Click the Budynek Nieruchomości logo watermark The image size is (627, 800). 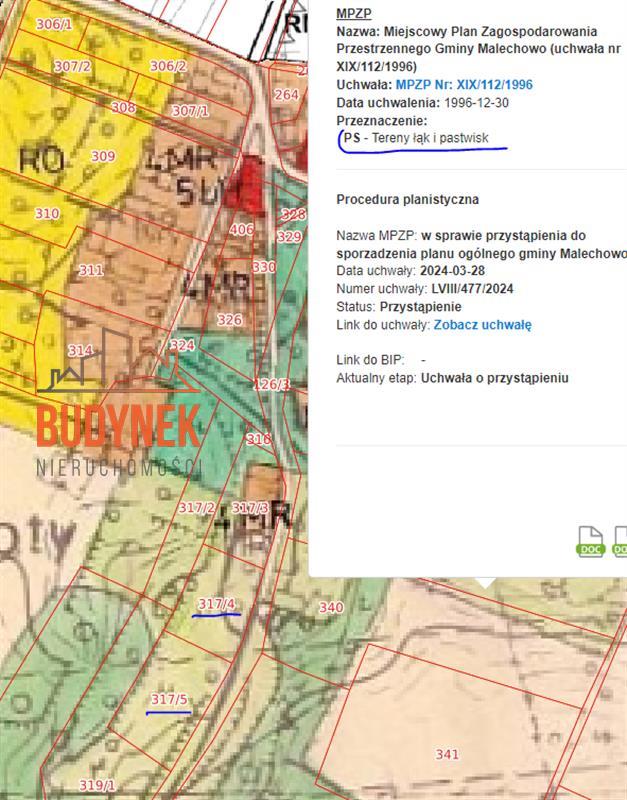click(x=118, y=403)
